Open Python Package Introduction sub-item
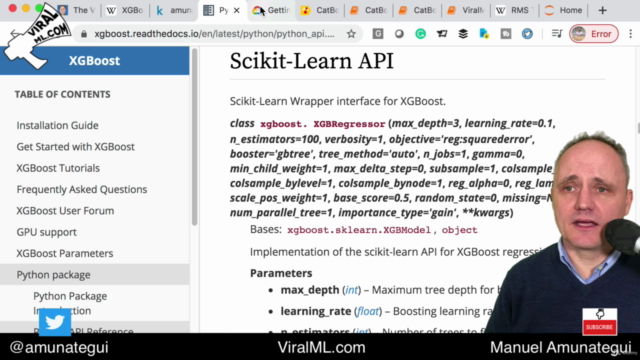 click(x=70, y=303)
